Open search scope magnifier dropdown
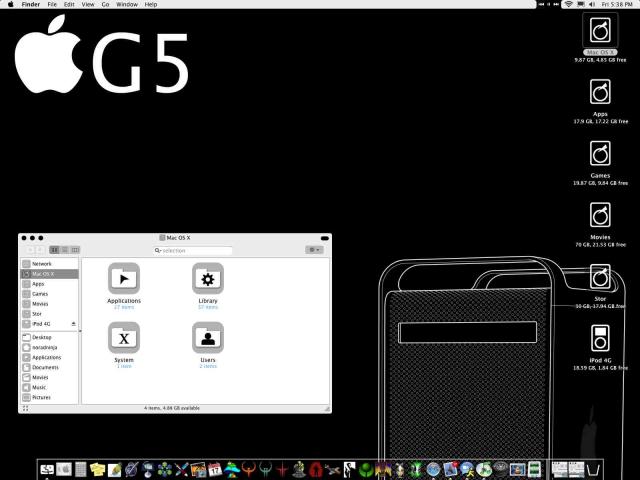The width and height of the screenshot is (640, 480). click(158, 250)
